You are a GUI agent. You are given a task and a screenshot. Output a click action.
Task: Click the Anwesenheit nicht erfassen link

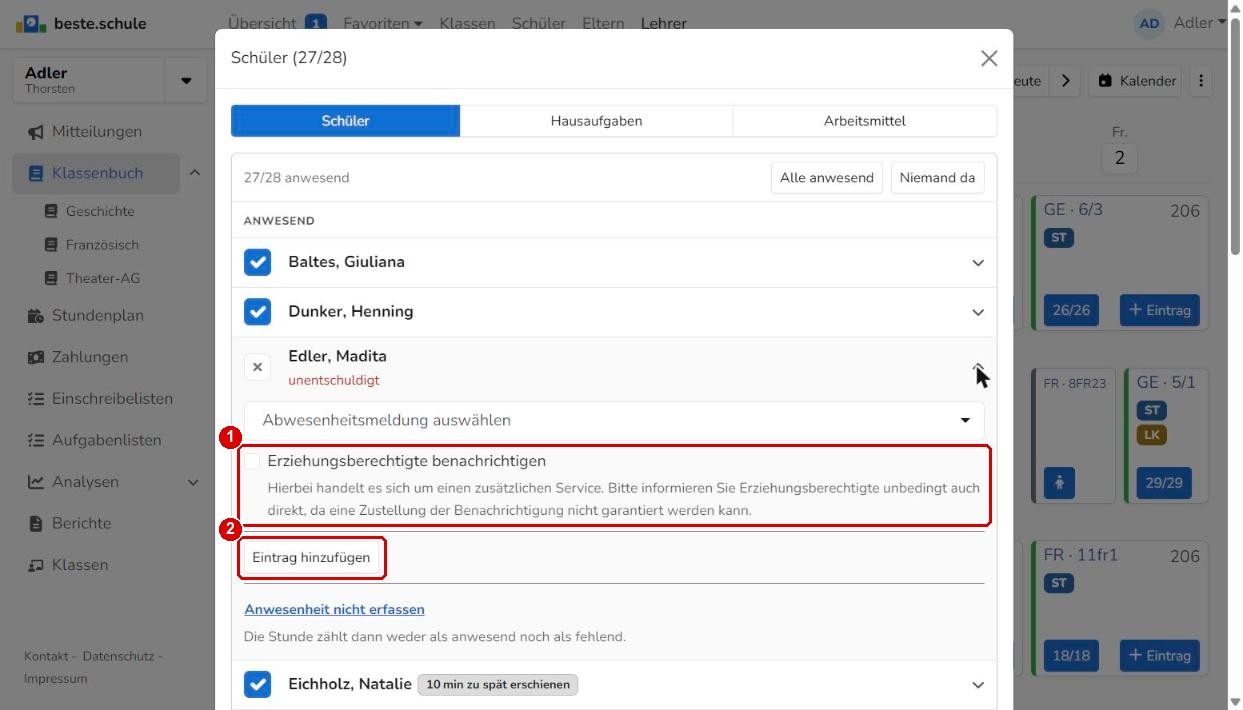point(334,609)
